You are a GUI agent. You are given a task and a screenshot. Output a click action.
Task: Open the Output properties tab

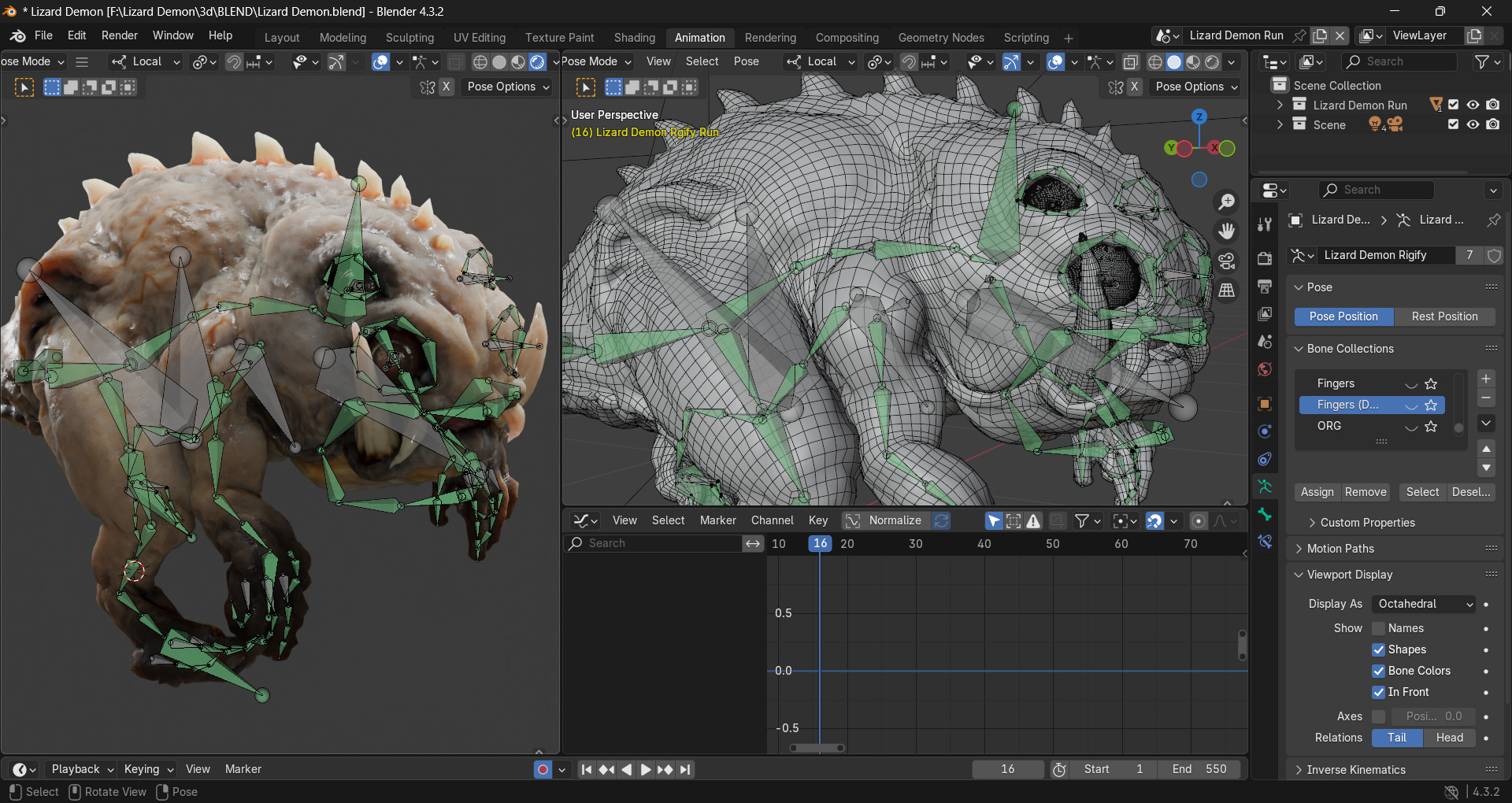(1265, 286)
